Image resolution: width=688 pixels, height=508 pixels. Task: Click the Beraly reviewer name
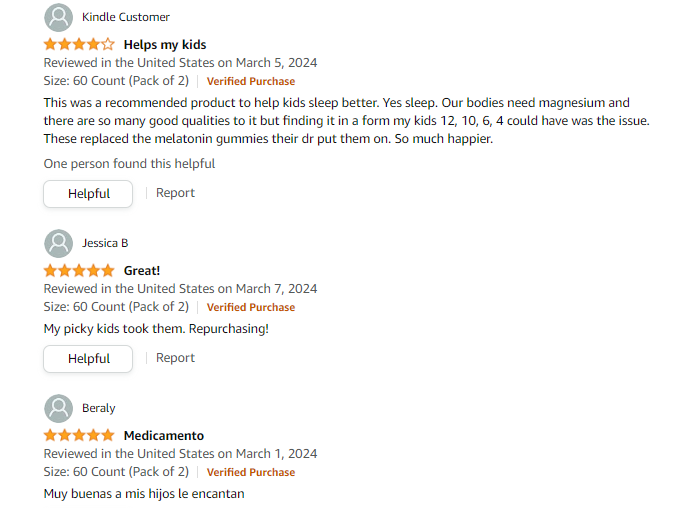coord(99,408)
